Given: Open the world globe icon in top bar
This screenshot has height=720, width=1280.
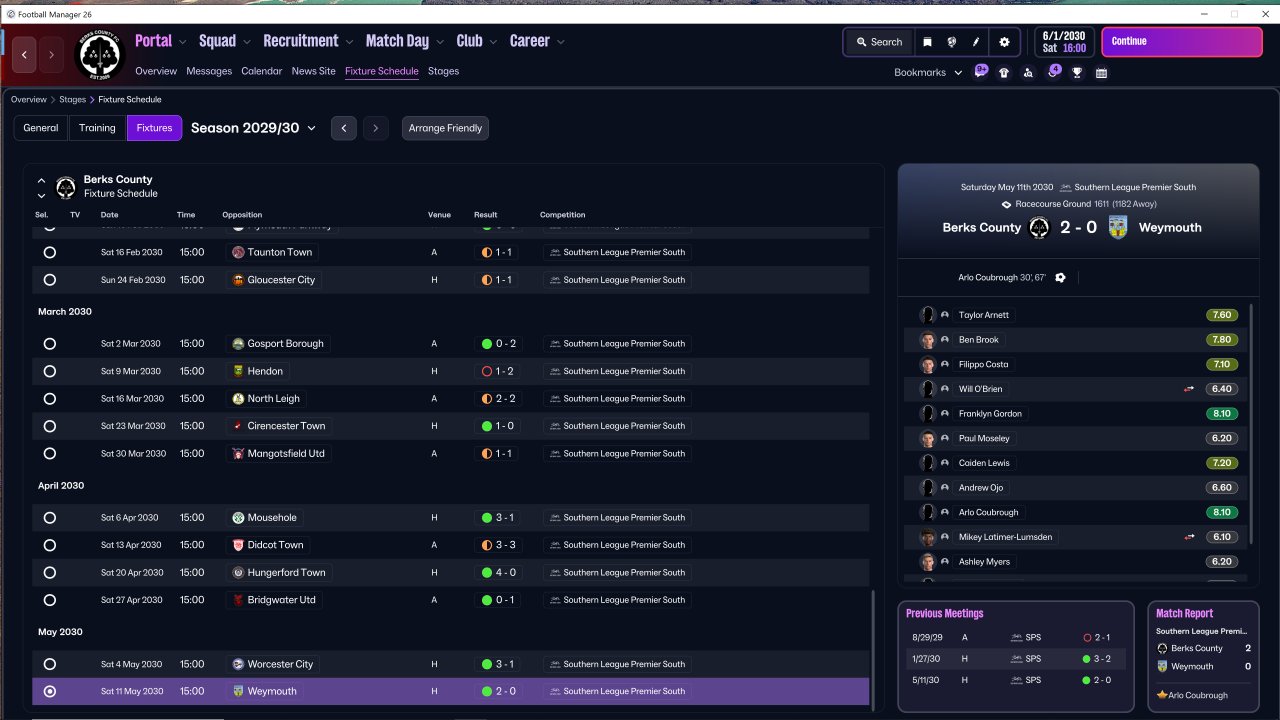Looking at the screenshot, I should click(x=952, y=42).
